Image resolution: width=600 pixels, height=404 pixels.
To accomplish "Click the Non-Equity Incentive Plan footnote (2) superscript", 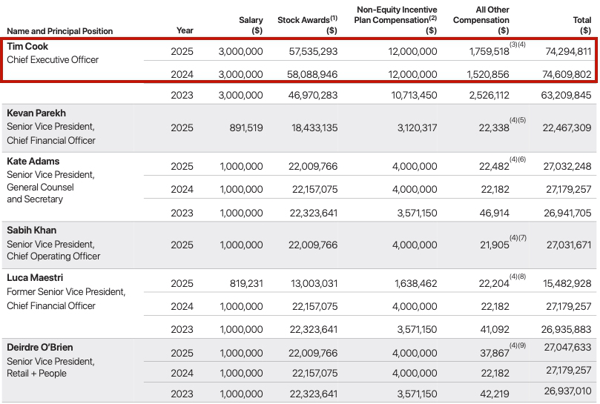I will (x=432, y=17).
